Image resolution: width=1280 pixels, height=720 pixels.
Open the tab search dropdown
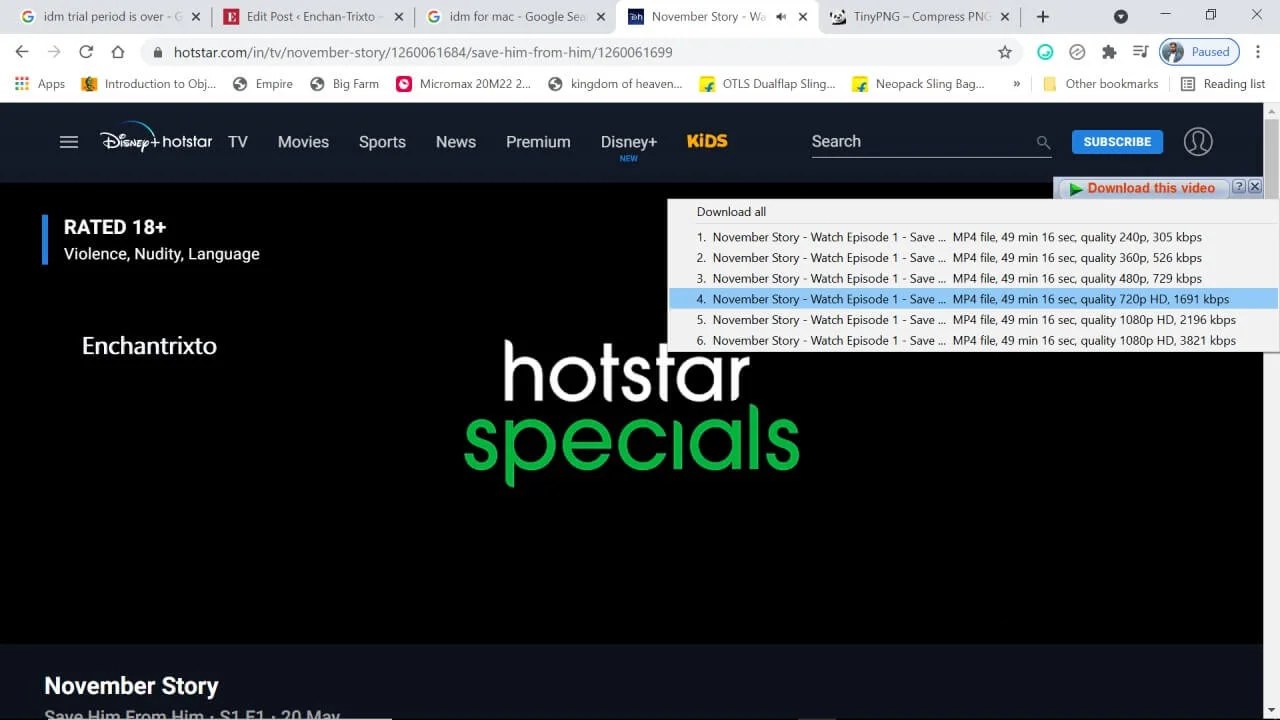click(1121, 17)
